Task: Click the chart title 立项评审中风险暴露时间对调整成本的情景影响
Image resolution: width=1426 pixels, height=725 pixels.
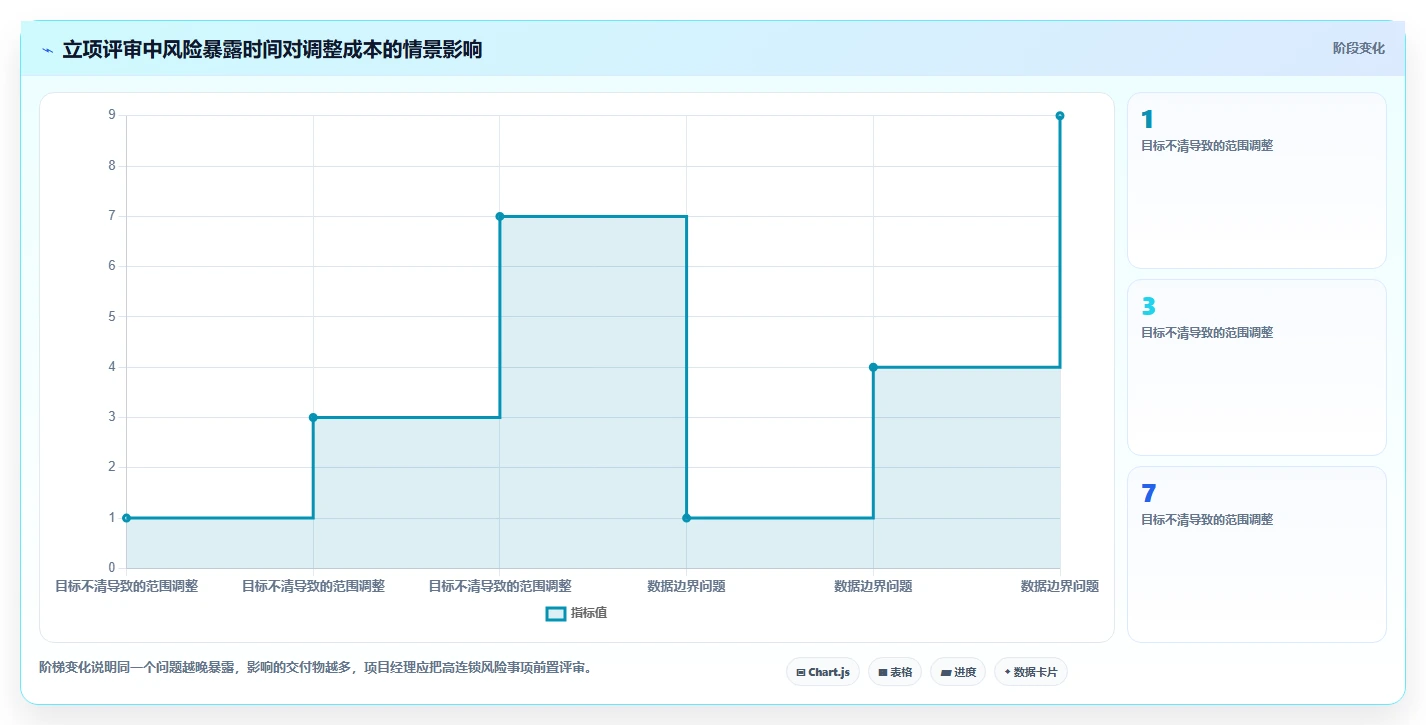Action: [272, 50]
